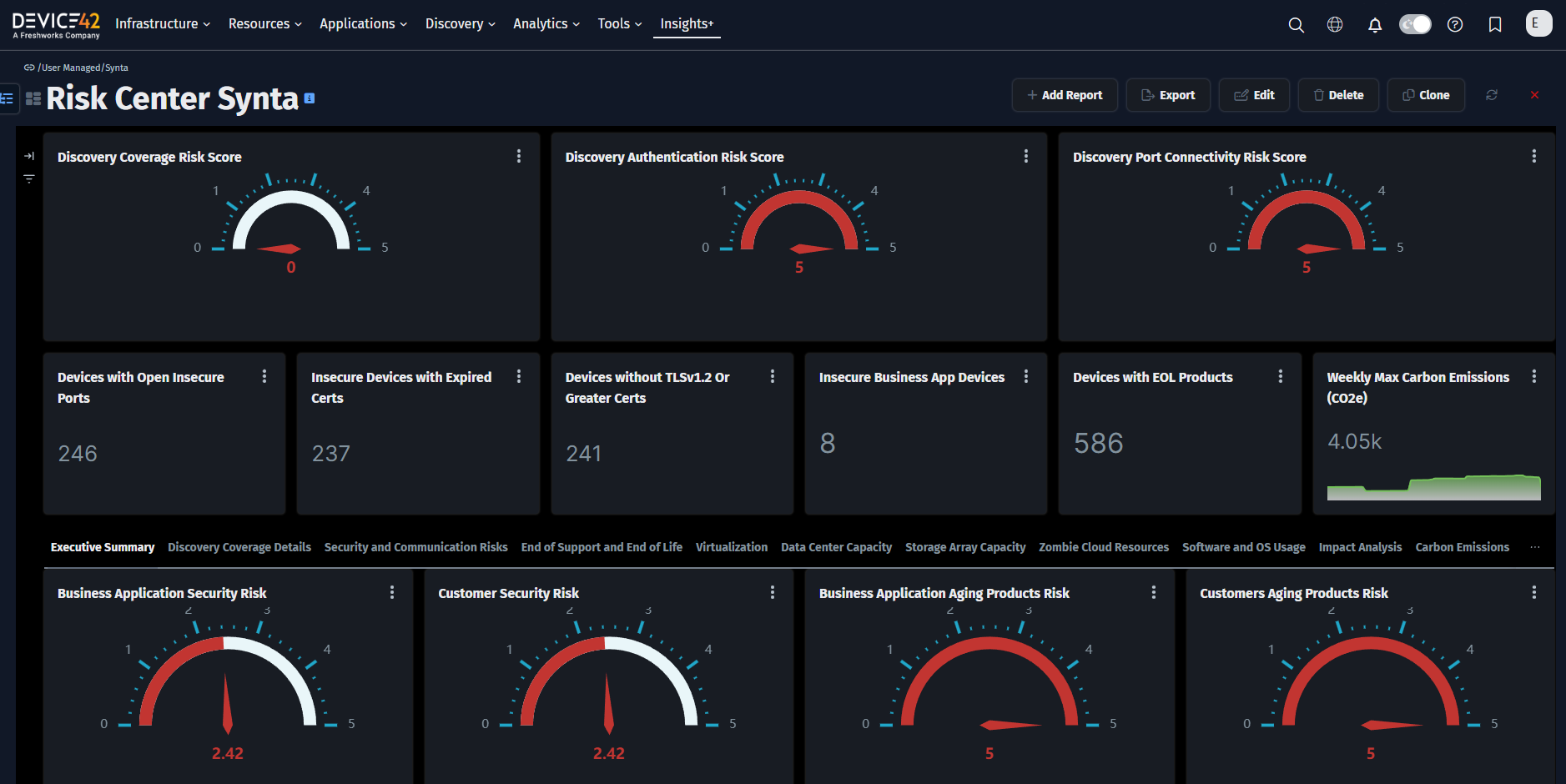Switch to Virtualization tab
This screenshot has width=1566, height=784.
732,547
